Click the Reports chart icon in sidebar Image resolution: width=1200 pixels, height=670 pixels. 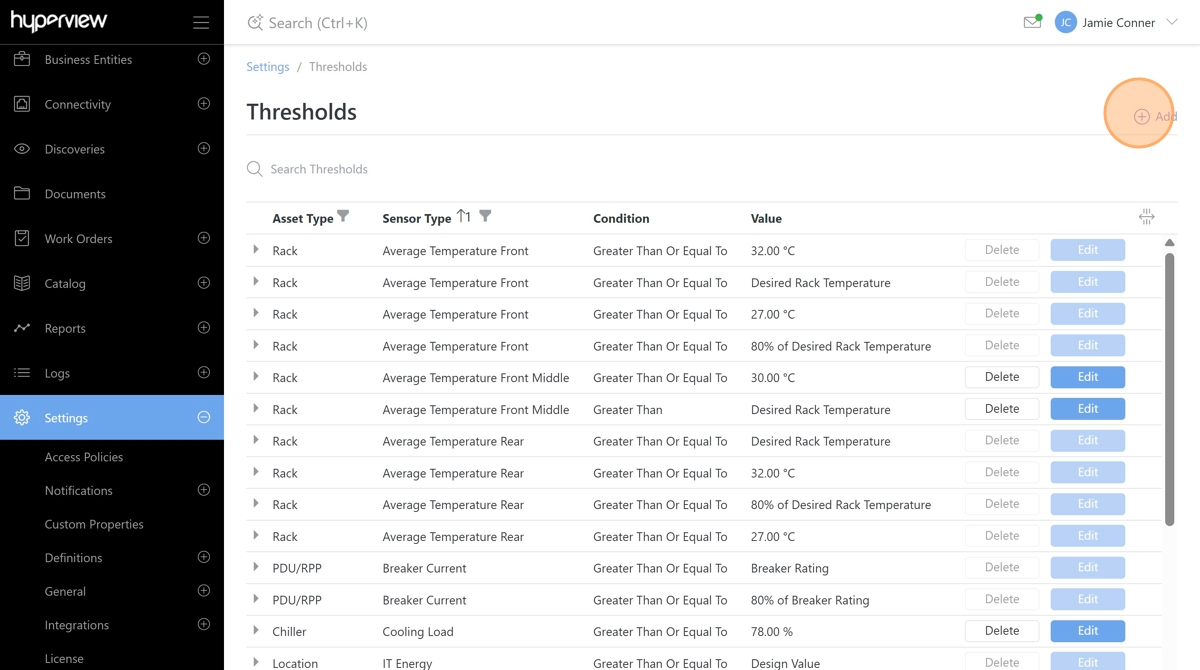point(22,328)
